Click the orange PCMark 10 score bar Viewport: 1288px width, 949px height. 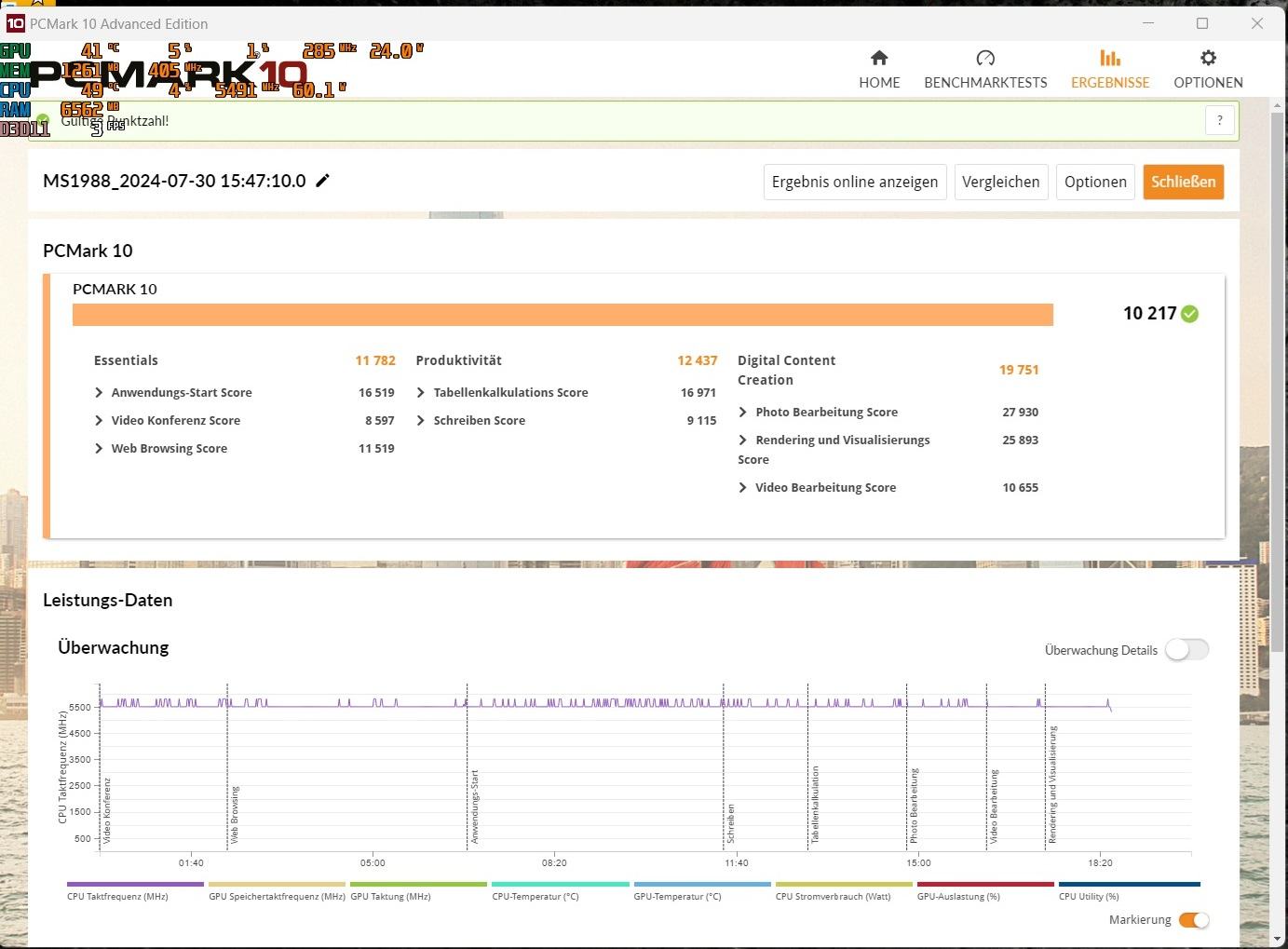point(563,315)
